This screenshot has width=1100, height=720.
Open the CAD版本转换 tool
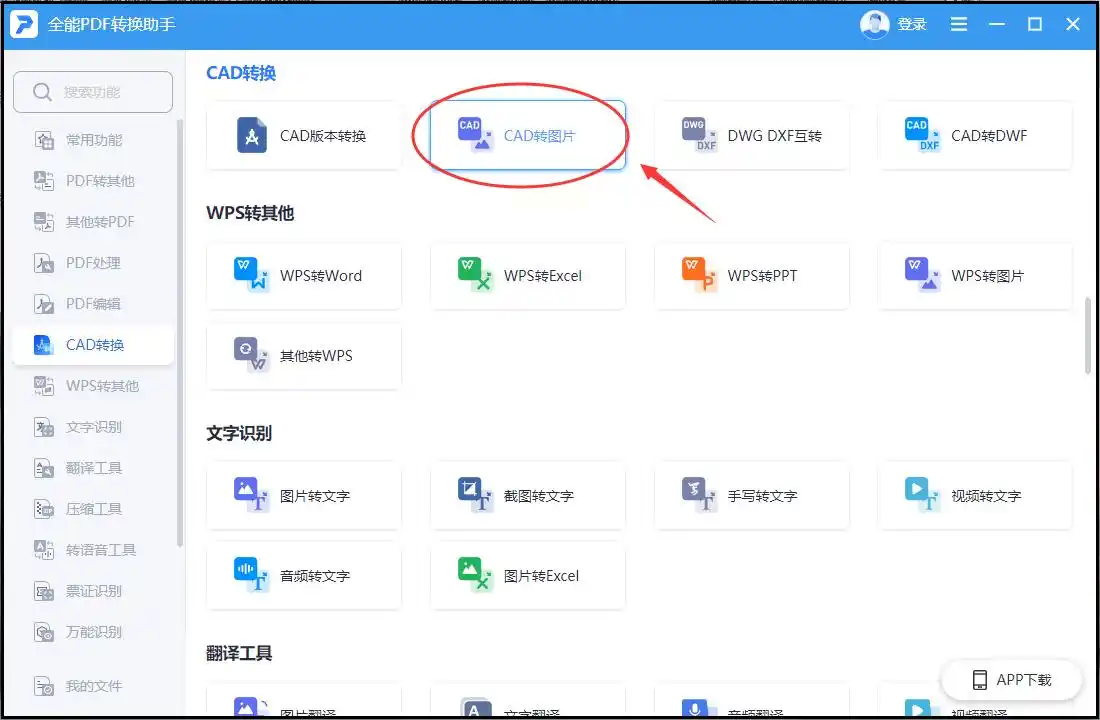(304, 135)
